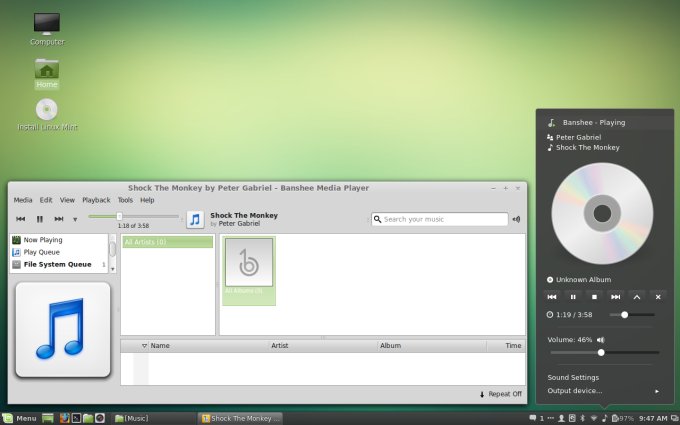Viewport: 680px width, 425px height.
Task: Select All Artists (0) entry
Action: pyautogui.click(x=167, y=242)
